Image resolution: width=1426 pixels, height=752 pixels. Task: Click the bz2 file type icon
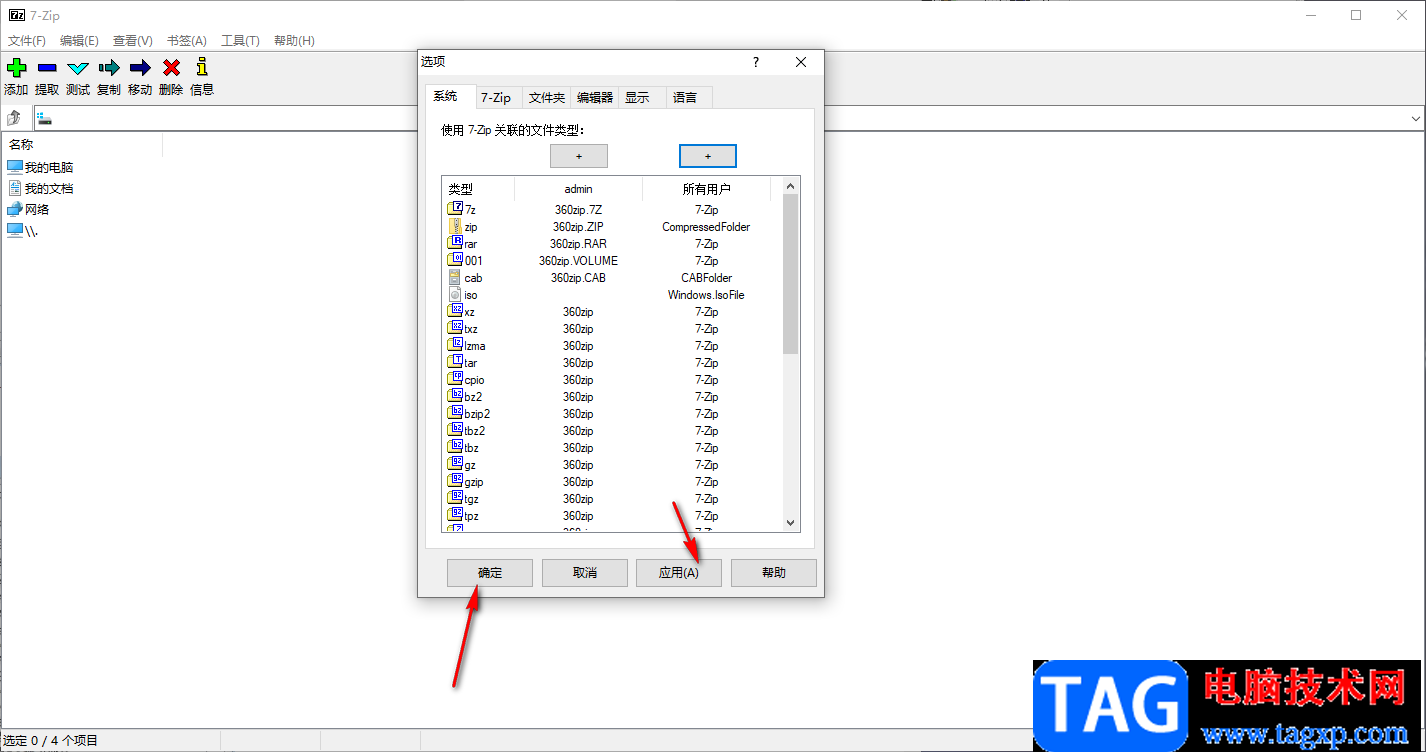pyautogui.click(x=455, y=396)
